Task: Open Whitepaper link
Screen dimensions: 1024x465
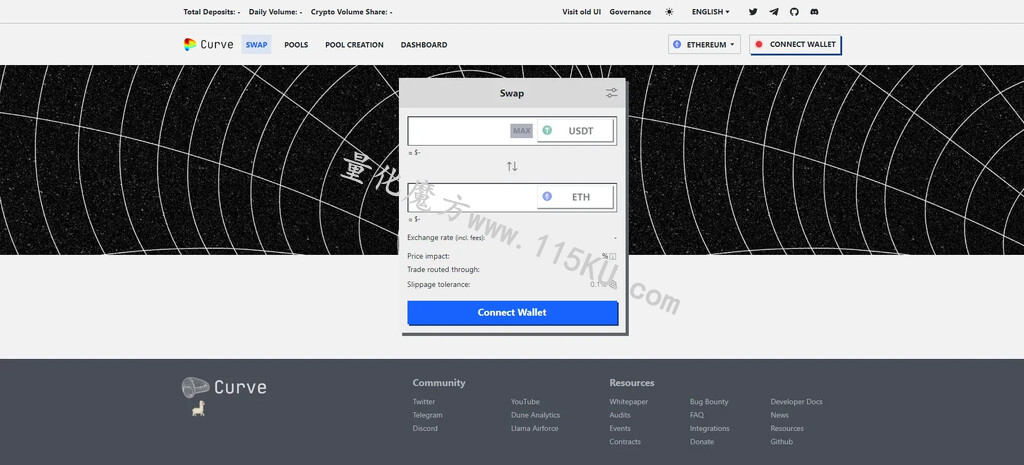Action: (x=628, y=402)
